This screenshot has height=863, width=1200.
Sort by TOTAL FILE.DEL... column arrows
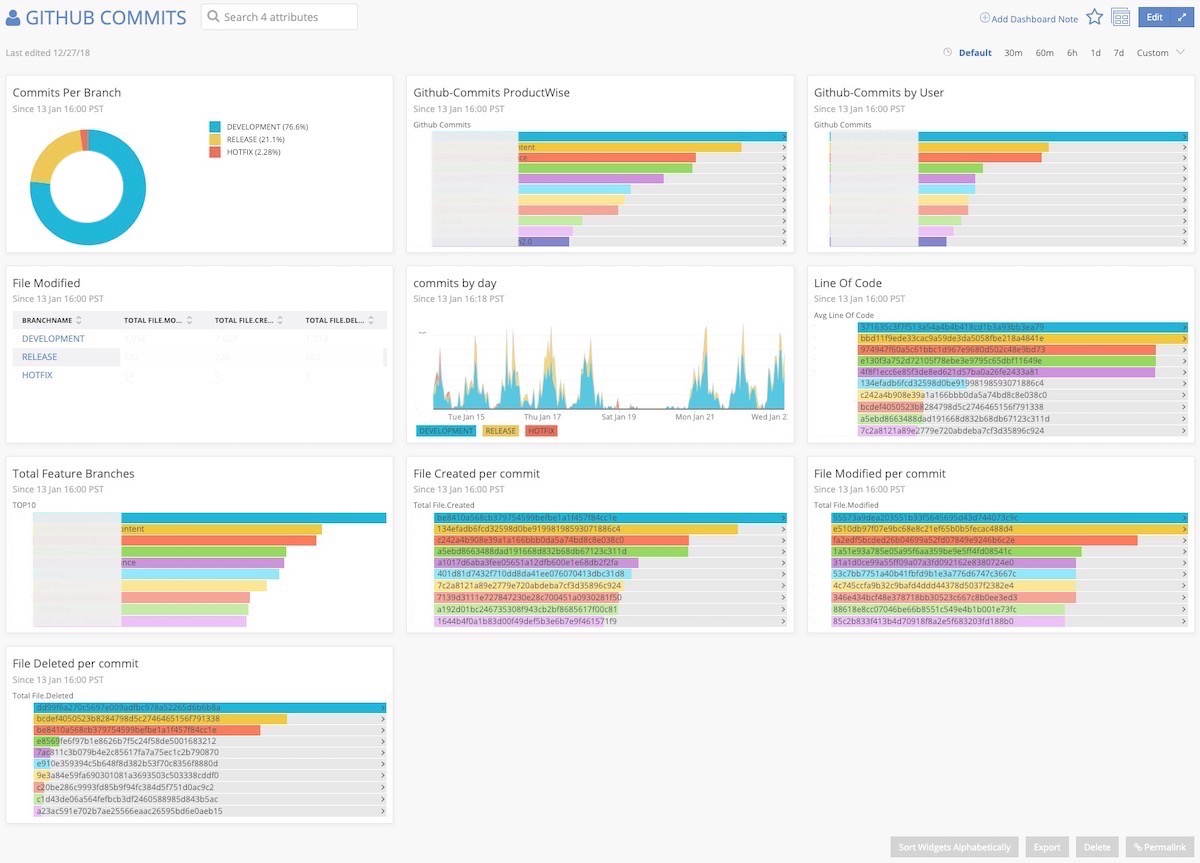click(372, 321)
